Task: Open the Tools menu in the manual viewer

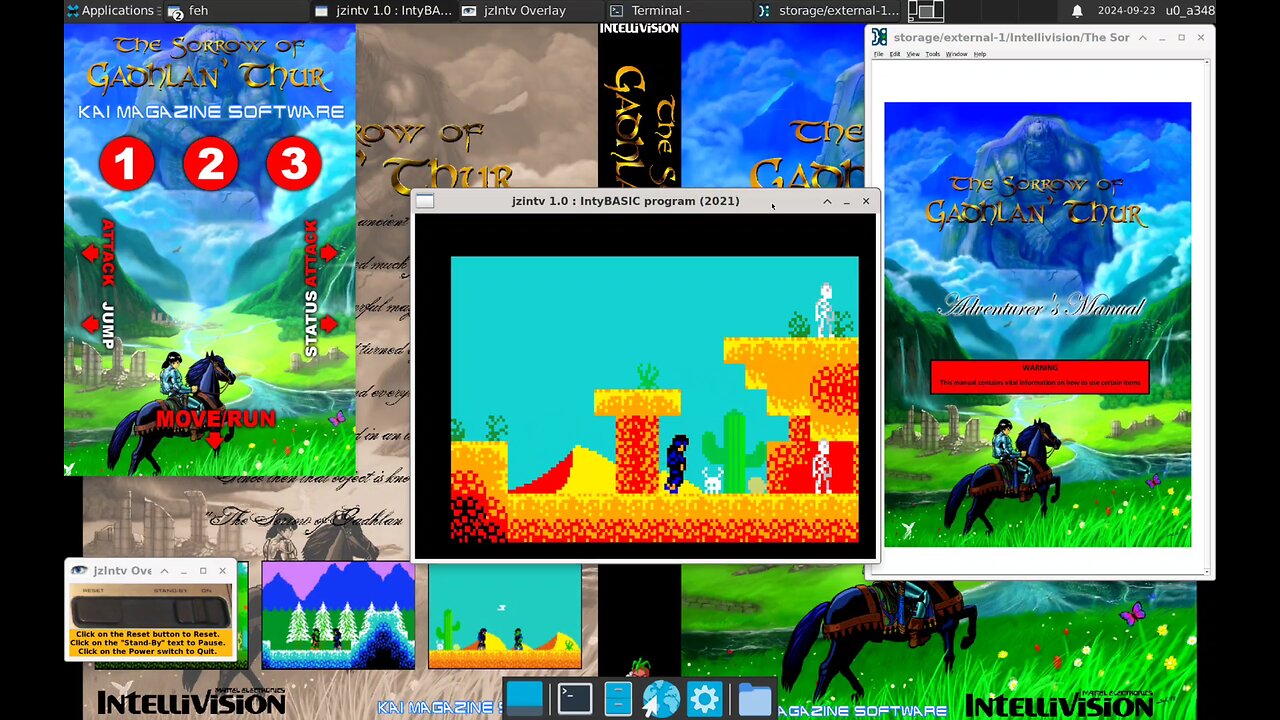Action: tap(932, 54)
